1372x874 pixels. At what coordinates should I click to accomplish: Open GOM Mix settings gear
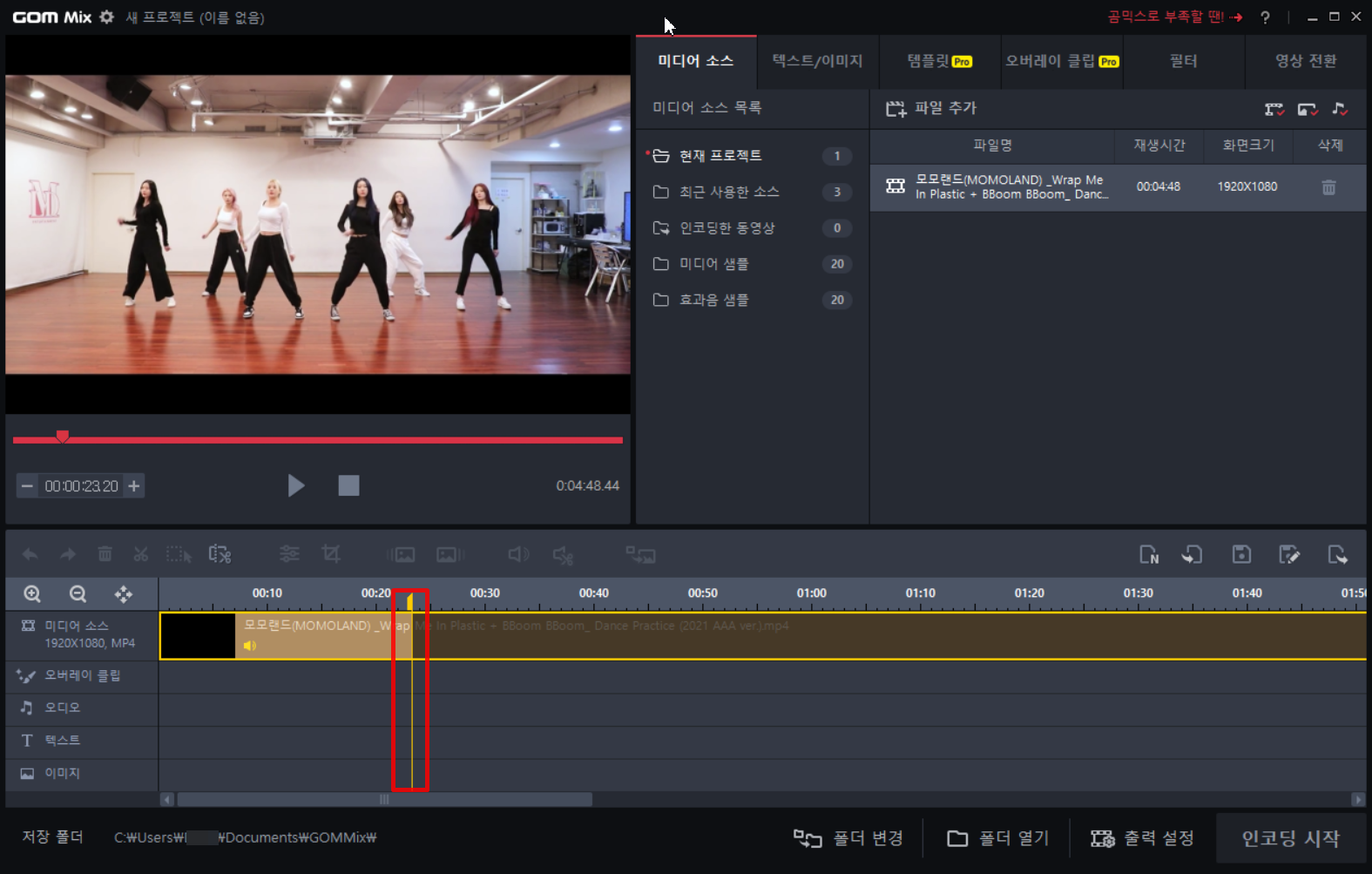(106, 17)
